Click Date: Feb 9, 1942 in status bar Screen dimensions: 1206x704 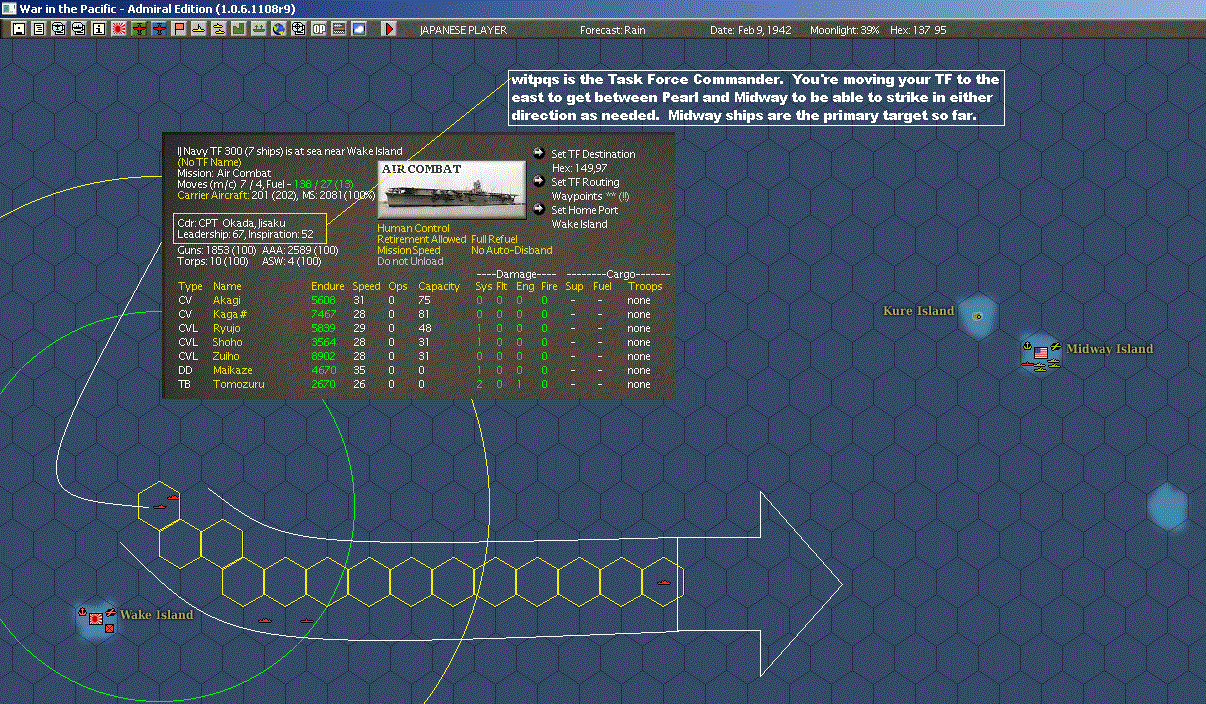point(750,30)
